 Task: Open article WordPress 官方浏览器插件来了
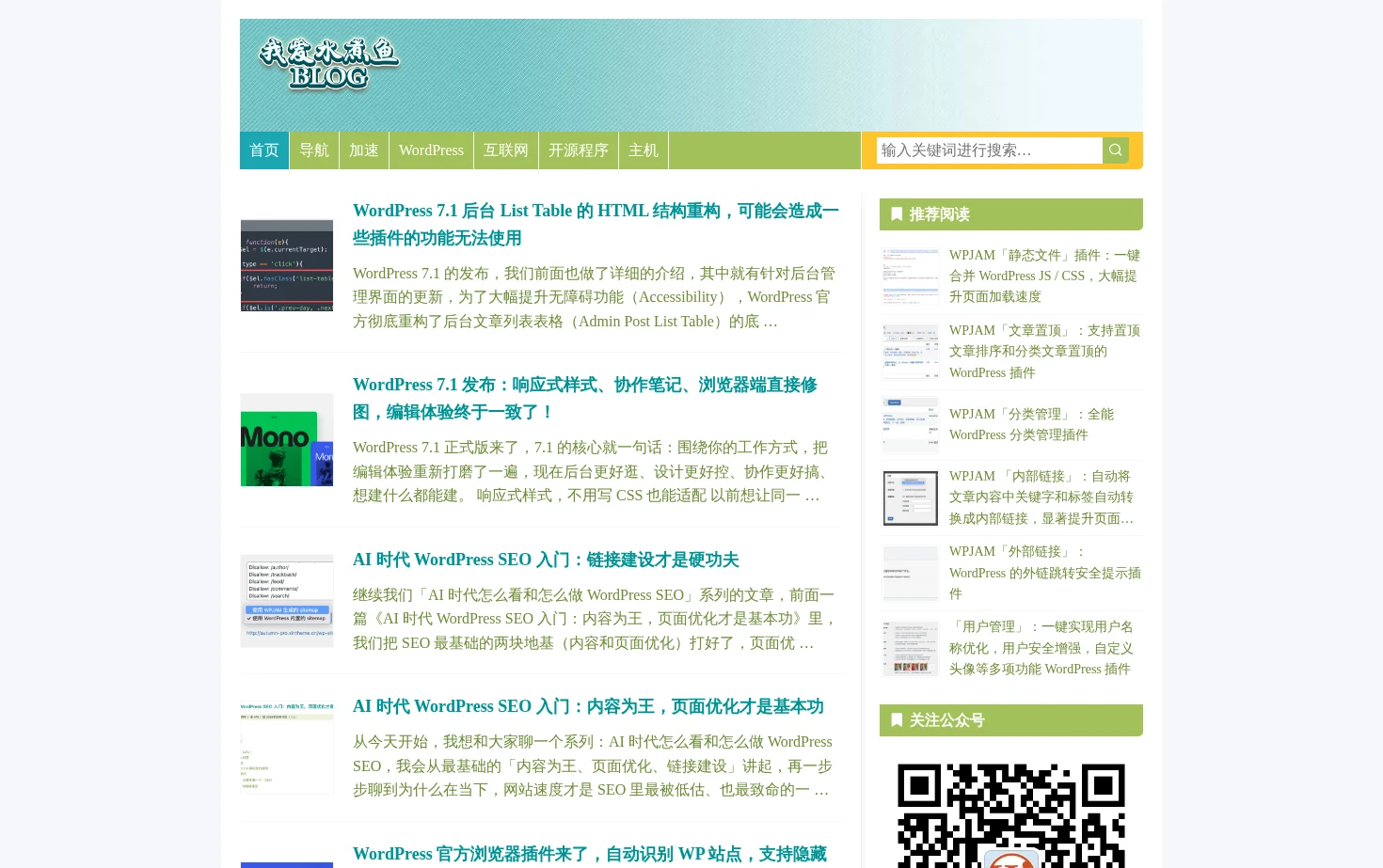coord(590,854)
